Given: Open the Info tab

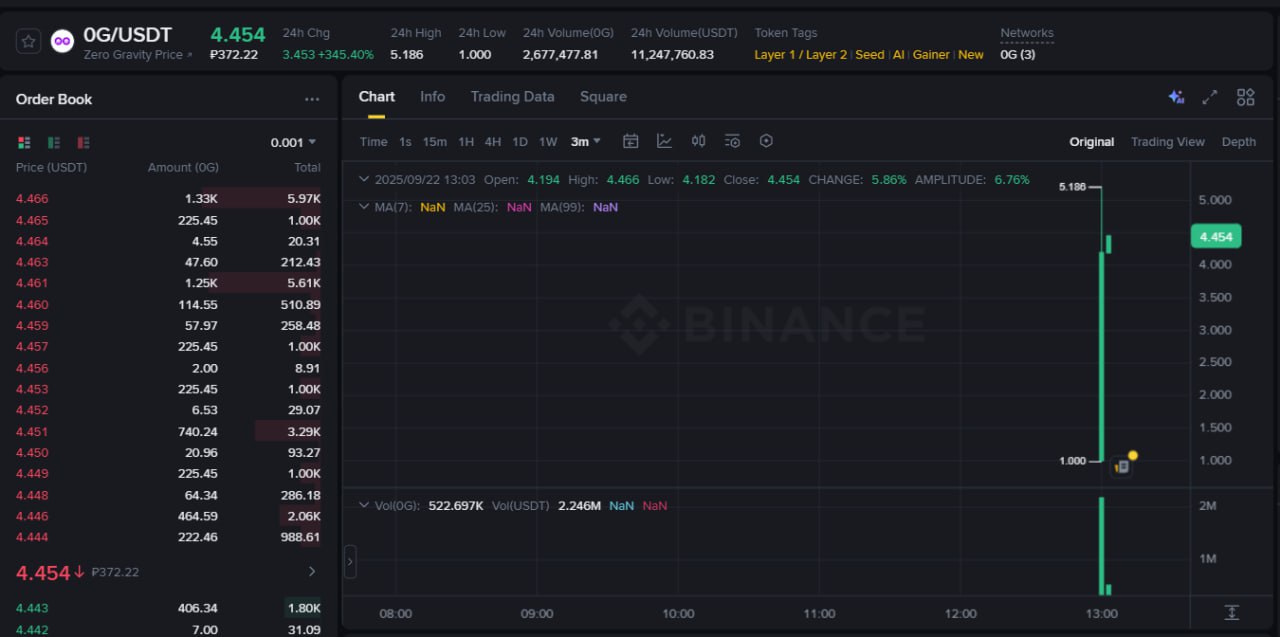Looking at the screenshot, I should tap(432, 97).
